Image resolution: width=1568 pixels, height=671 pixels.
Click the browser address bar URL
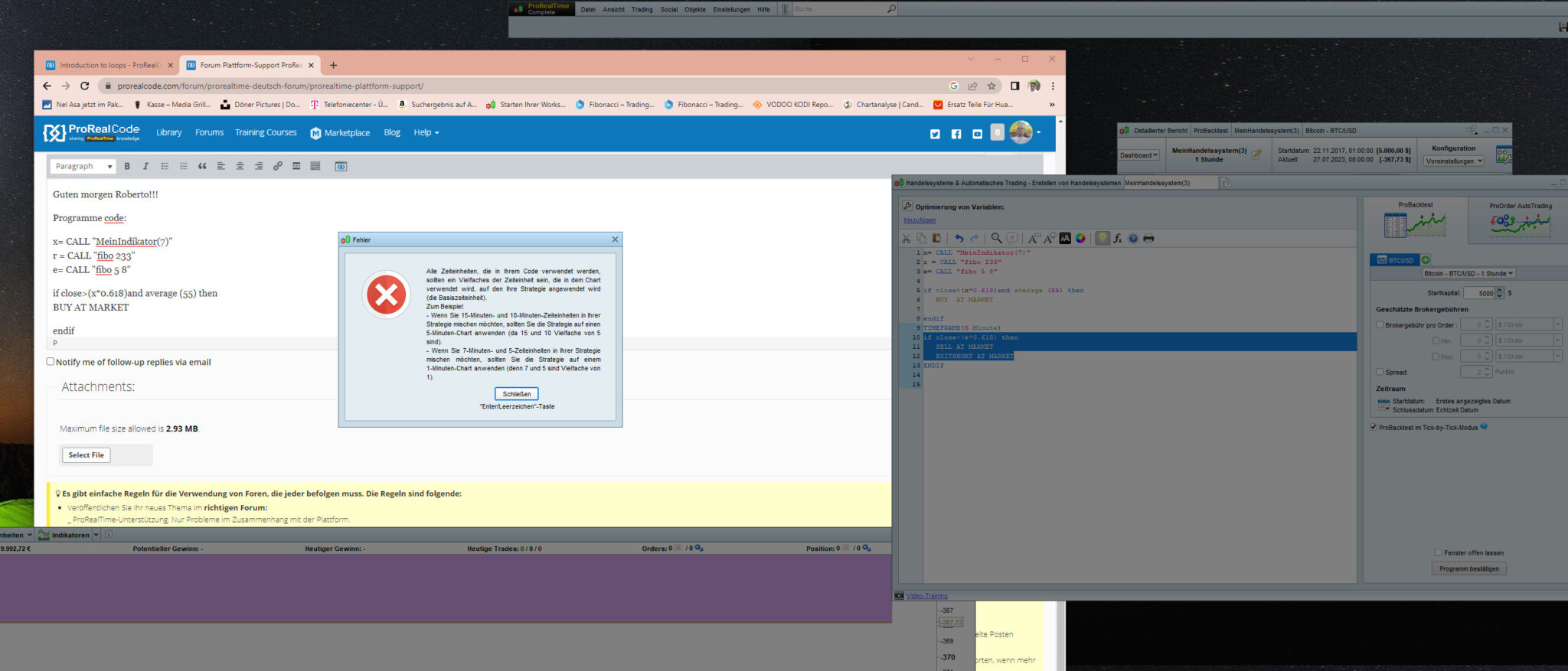[x=270, y=86]
